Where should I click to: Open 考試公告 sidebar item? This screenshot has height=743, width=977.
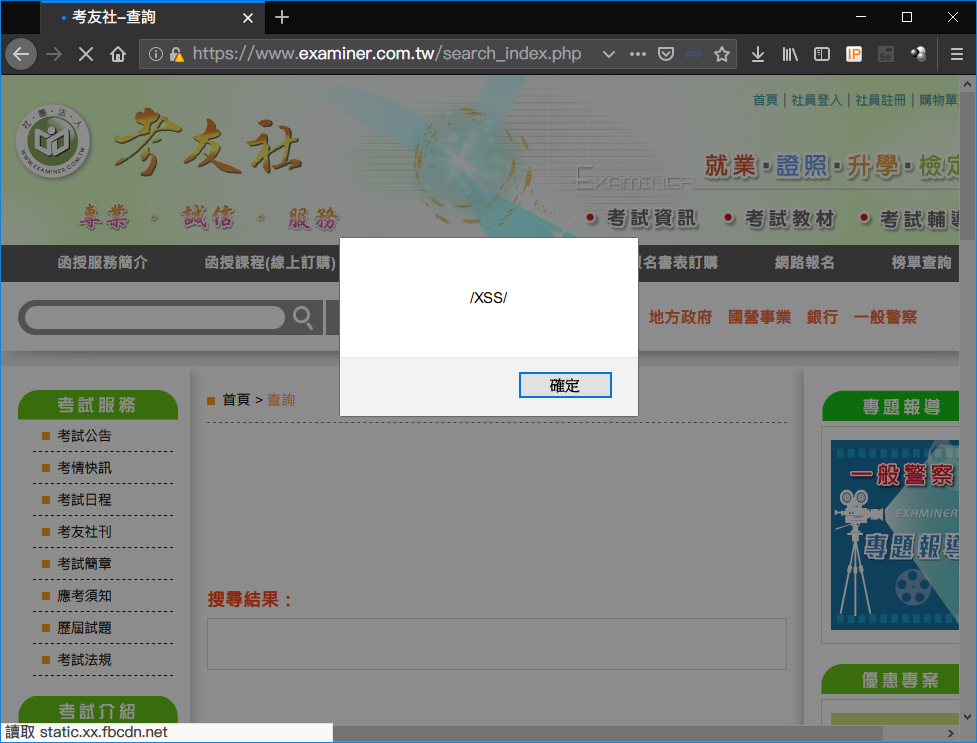coord(84,436)
